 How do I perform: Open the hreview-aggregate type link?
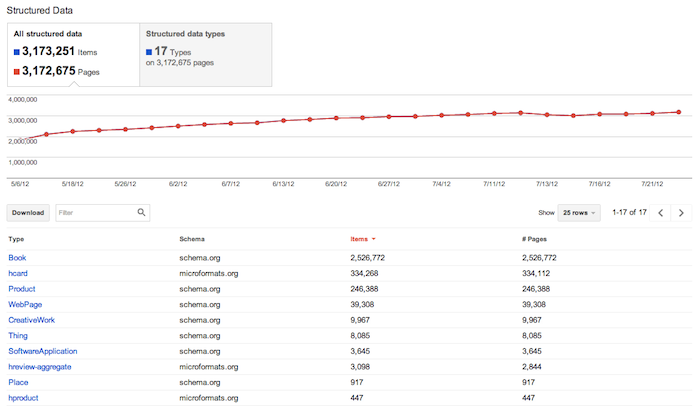tap(39, 367)
